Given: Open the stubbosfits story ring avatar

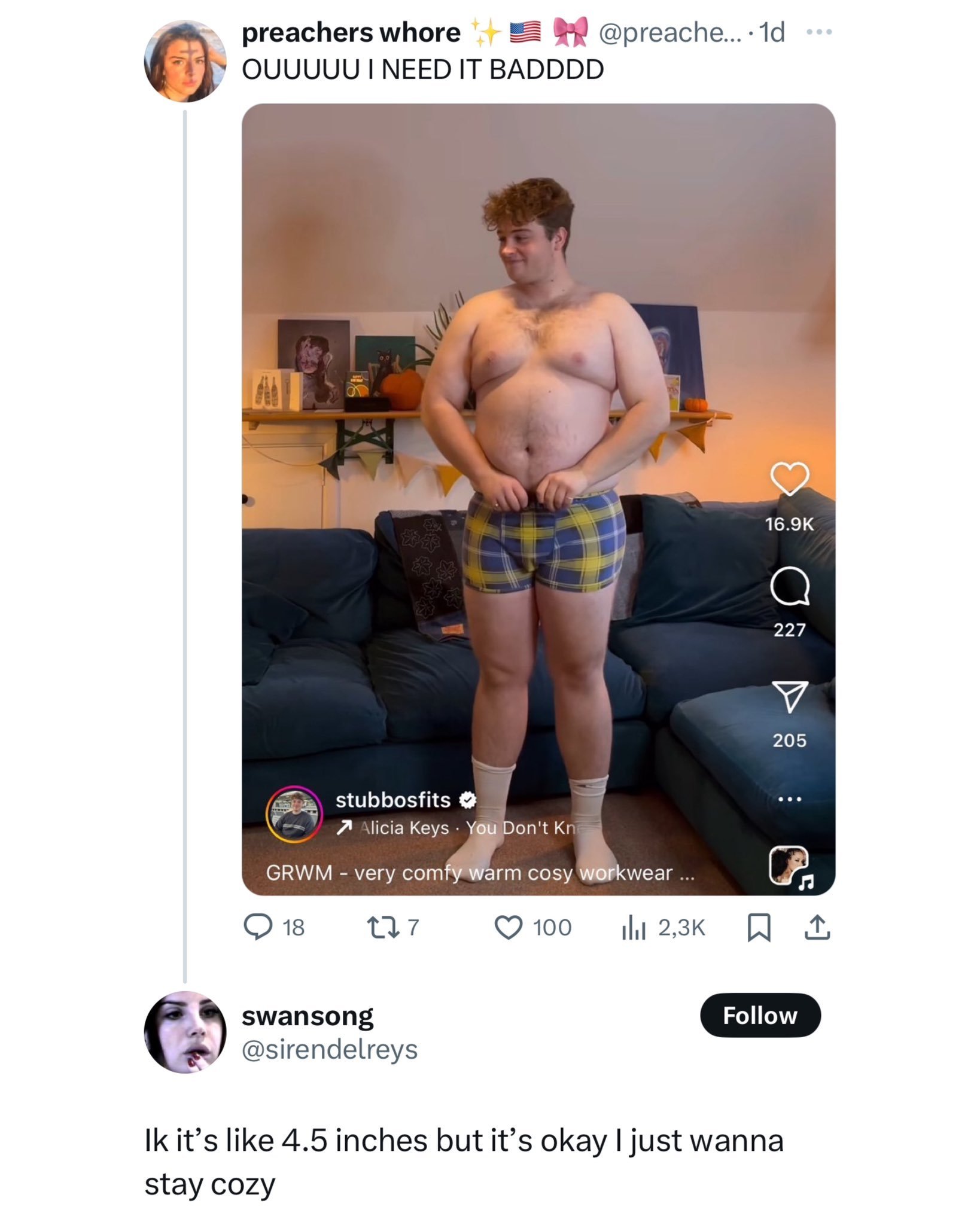Looking at the screenshot, I should (x=294, y=815).
